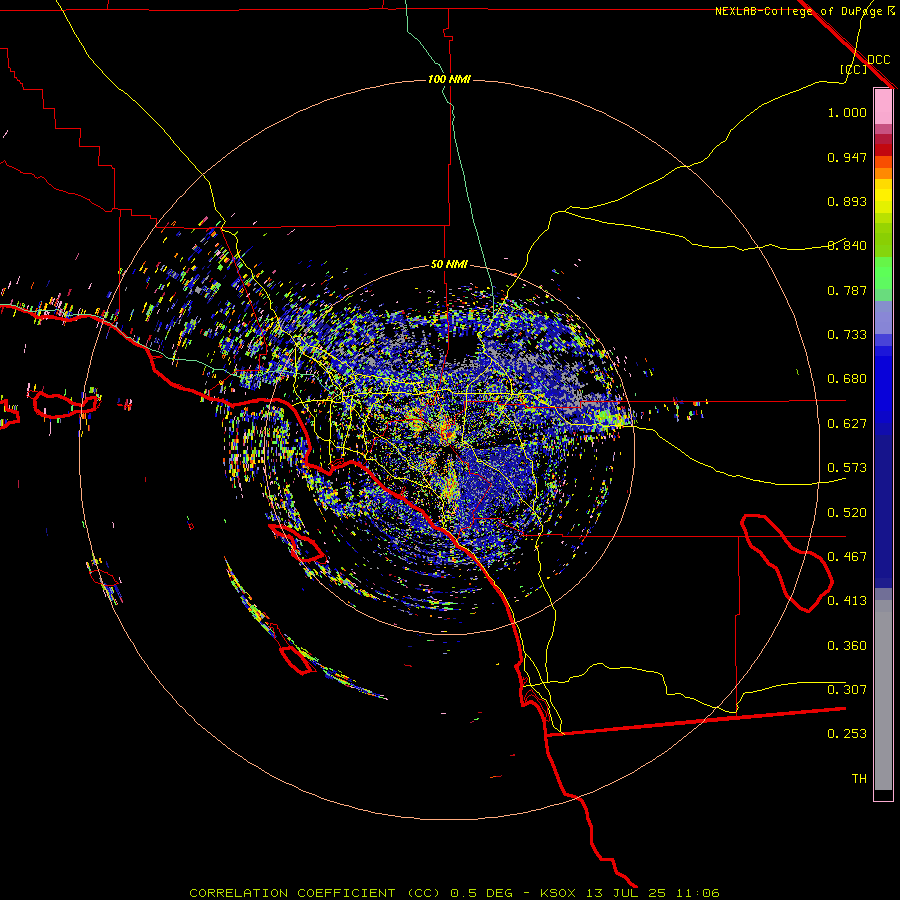Click the 0.413 value on the color scale
900x900 pixels.
(847, 601)
